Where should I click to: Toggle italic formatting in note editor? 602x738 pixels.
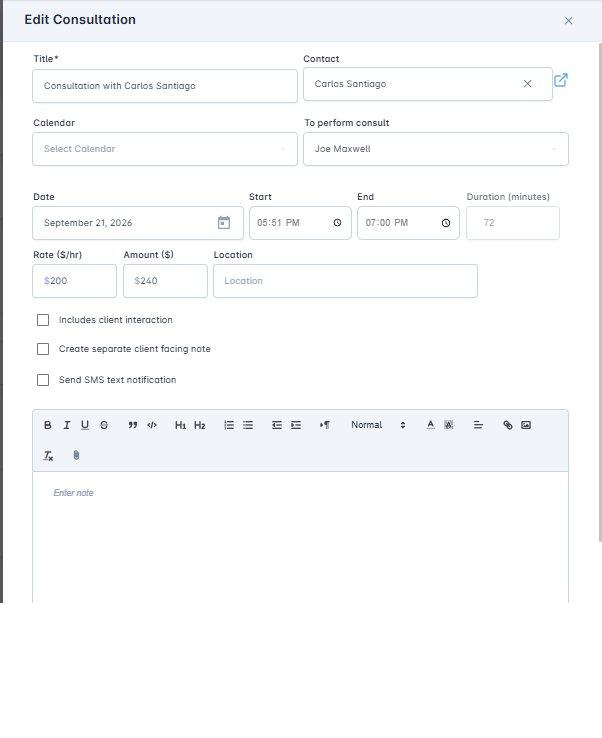[x=66, y=425]
